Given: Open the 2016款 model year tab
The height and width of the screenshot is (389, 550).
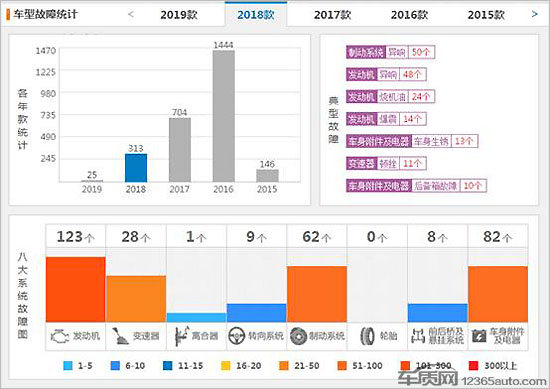Looking at the screenshot, I should click(409, 15).
